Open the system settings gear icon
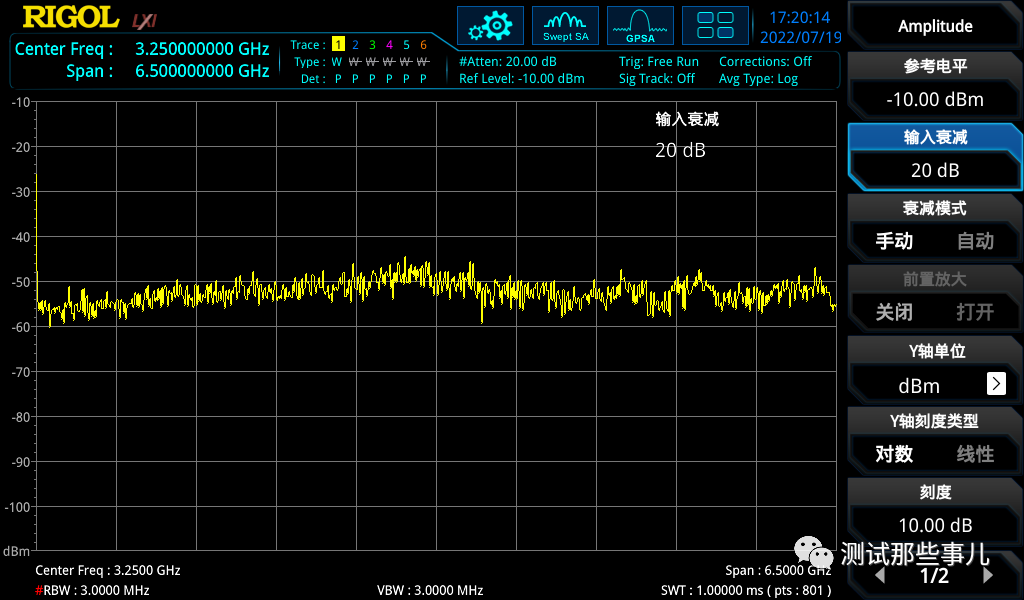Screen dimensions: 1024x600 tap(490, 25)
